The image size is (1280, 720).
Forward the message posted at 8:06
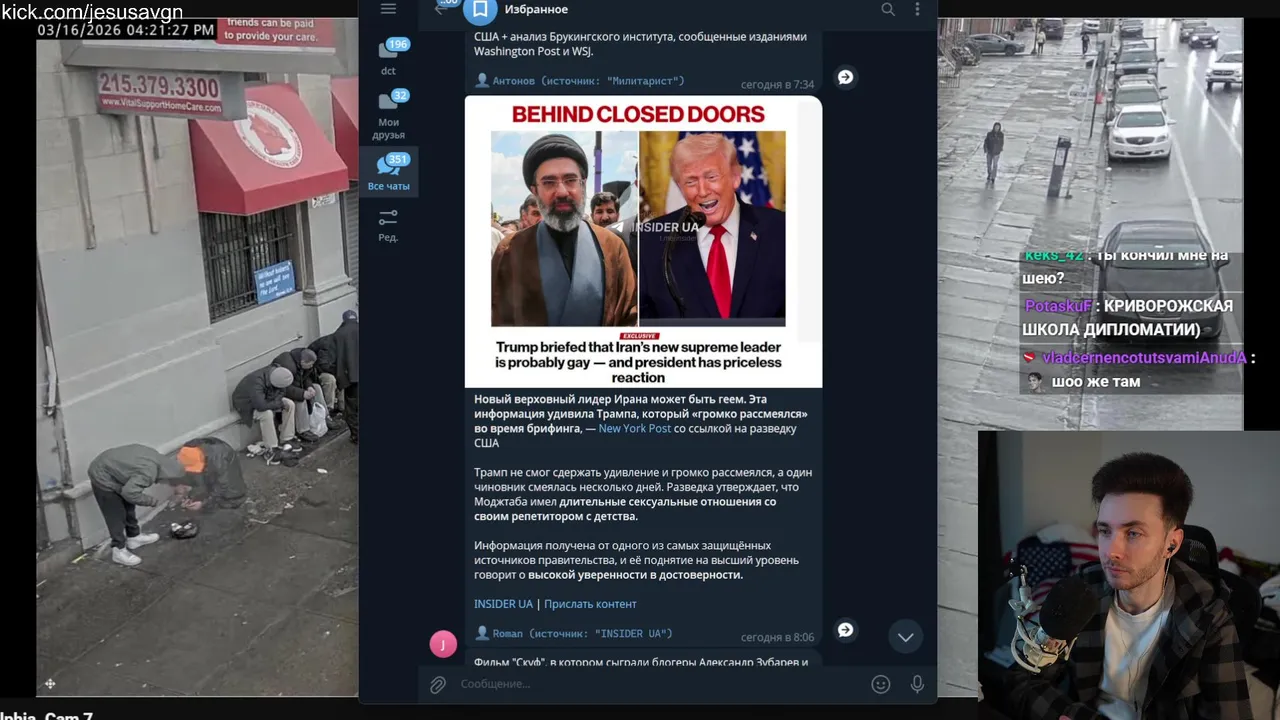[845, 630]
